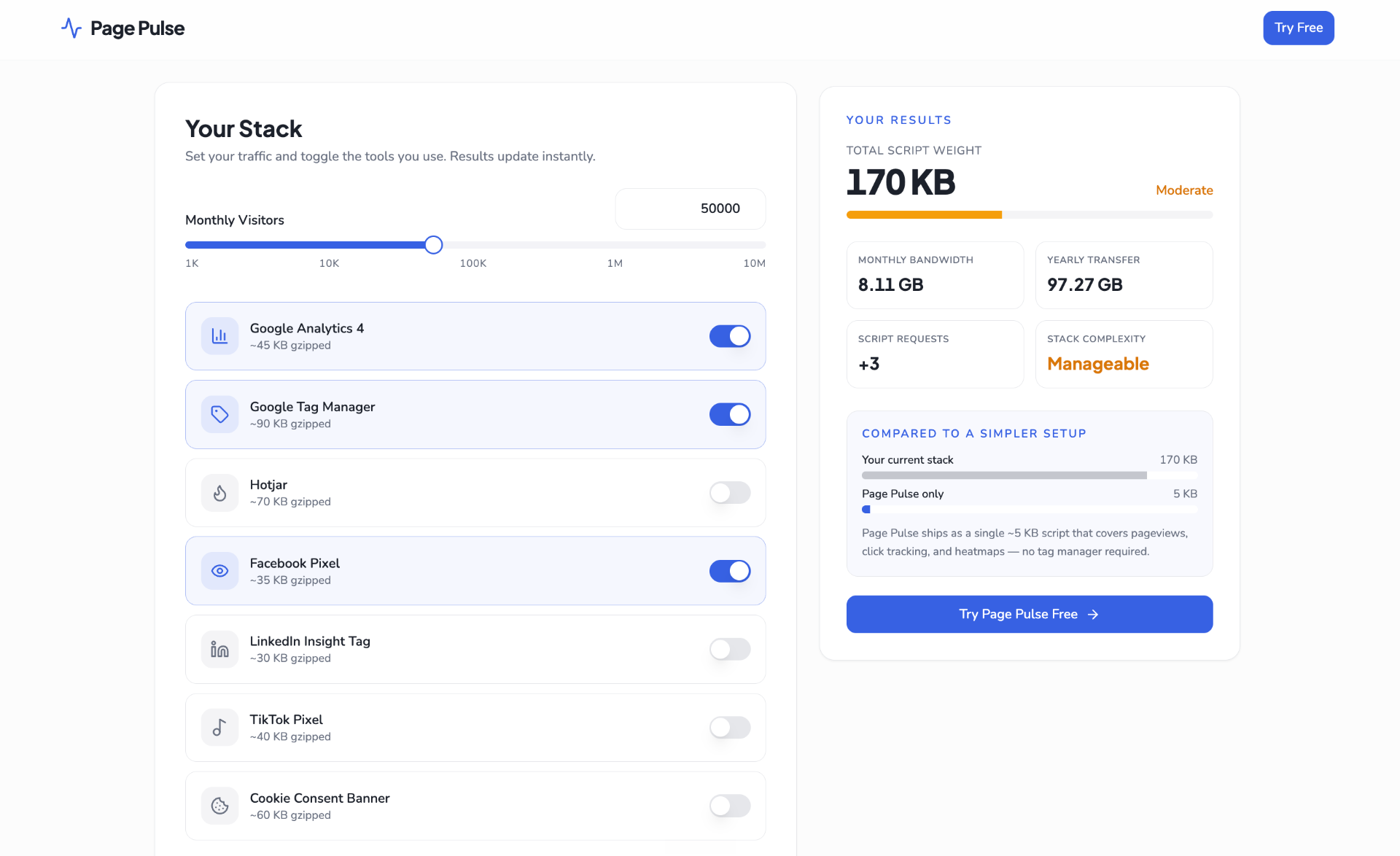Viewport: 1400px width, 856px height.
Task: Click the total script weight progress bar
Action: pyautogui.click(x=1030, y=215)
